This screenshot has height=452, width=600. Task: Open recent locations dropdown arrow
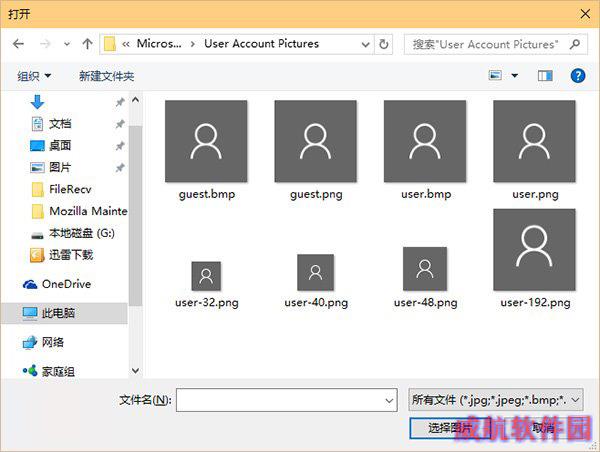point(67,44)
